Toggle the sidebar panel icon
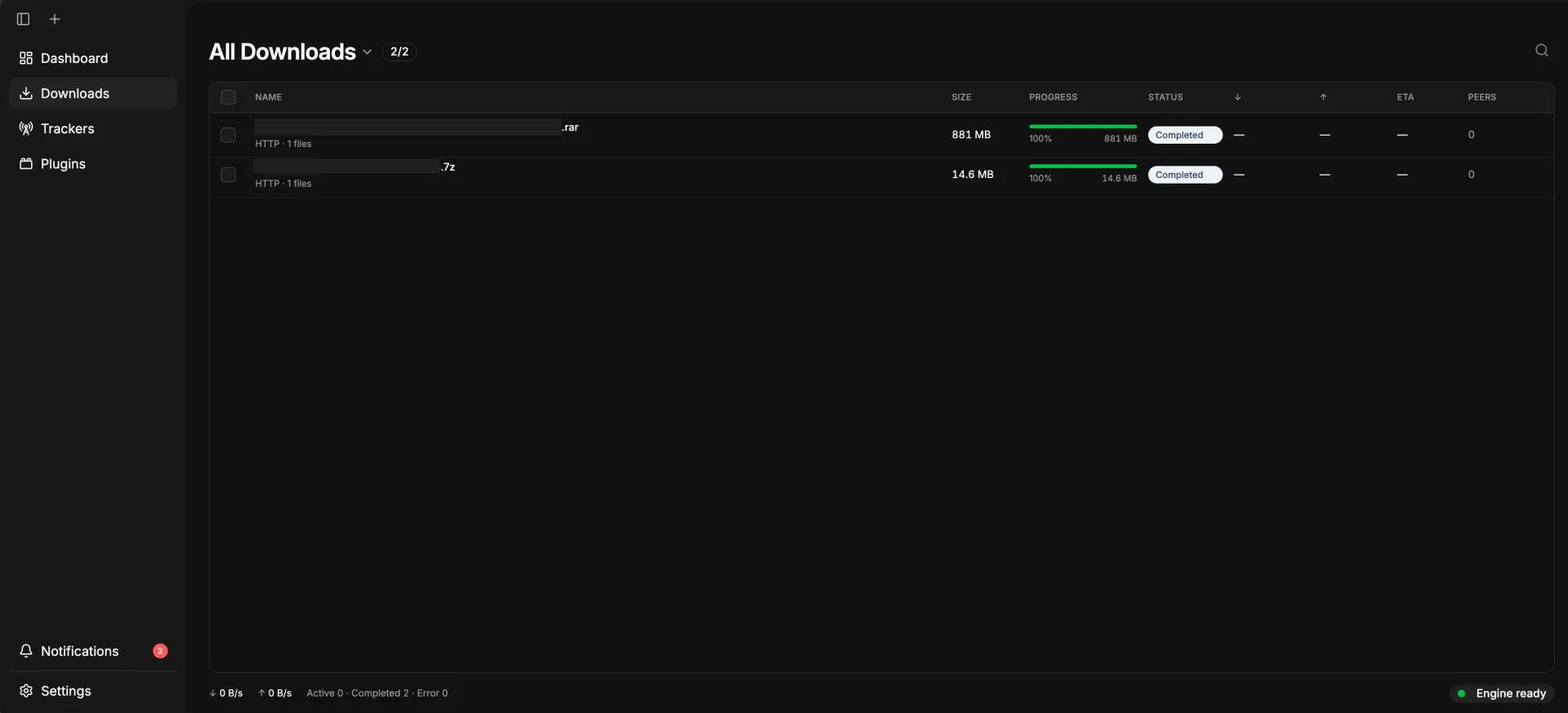Image resolution: width=1568 pixels, height=713 pixels. click(23, 19)
